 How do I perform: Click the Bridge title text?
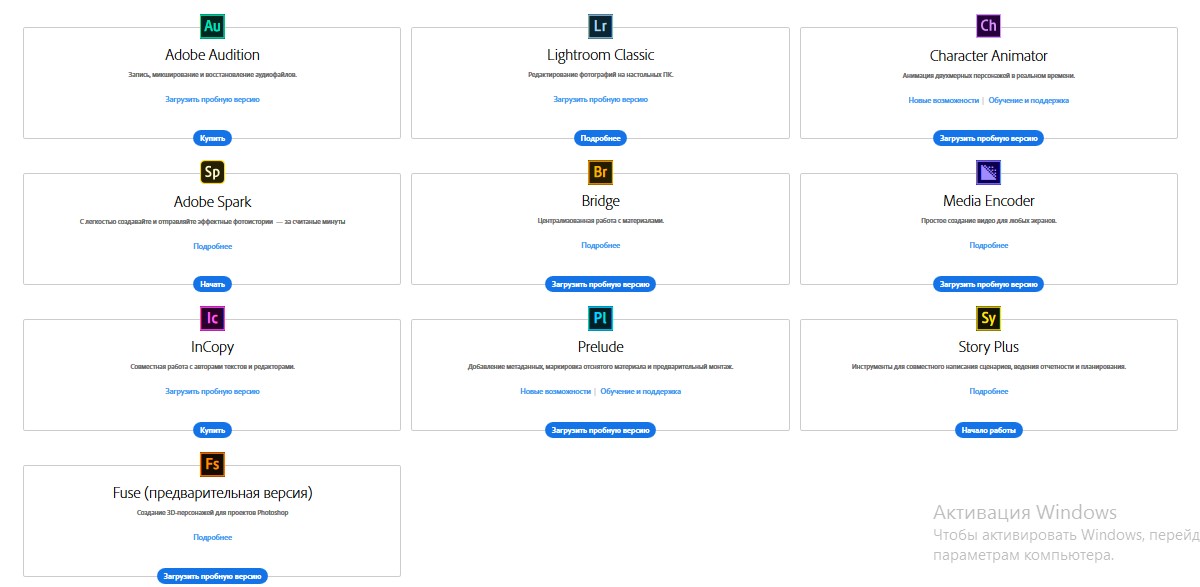pos(600,201)
